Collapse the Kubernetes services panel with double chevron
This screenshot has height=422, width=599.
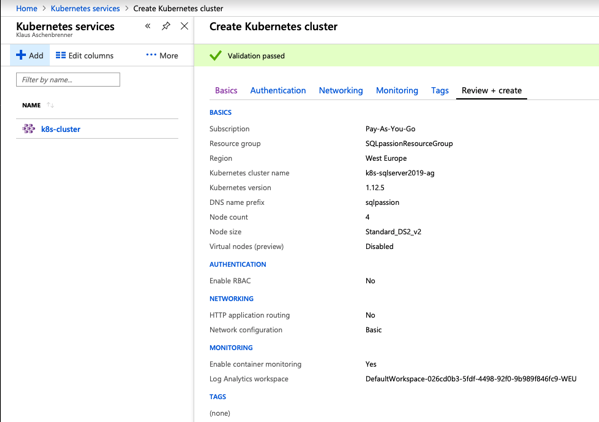(x=147, y=26)
